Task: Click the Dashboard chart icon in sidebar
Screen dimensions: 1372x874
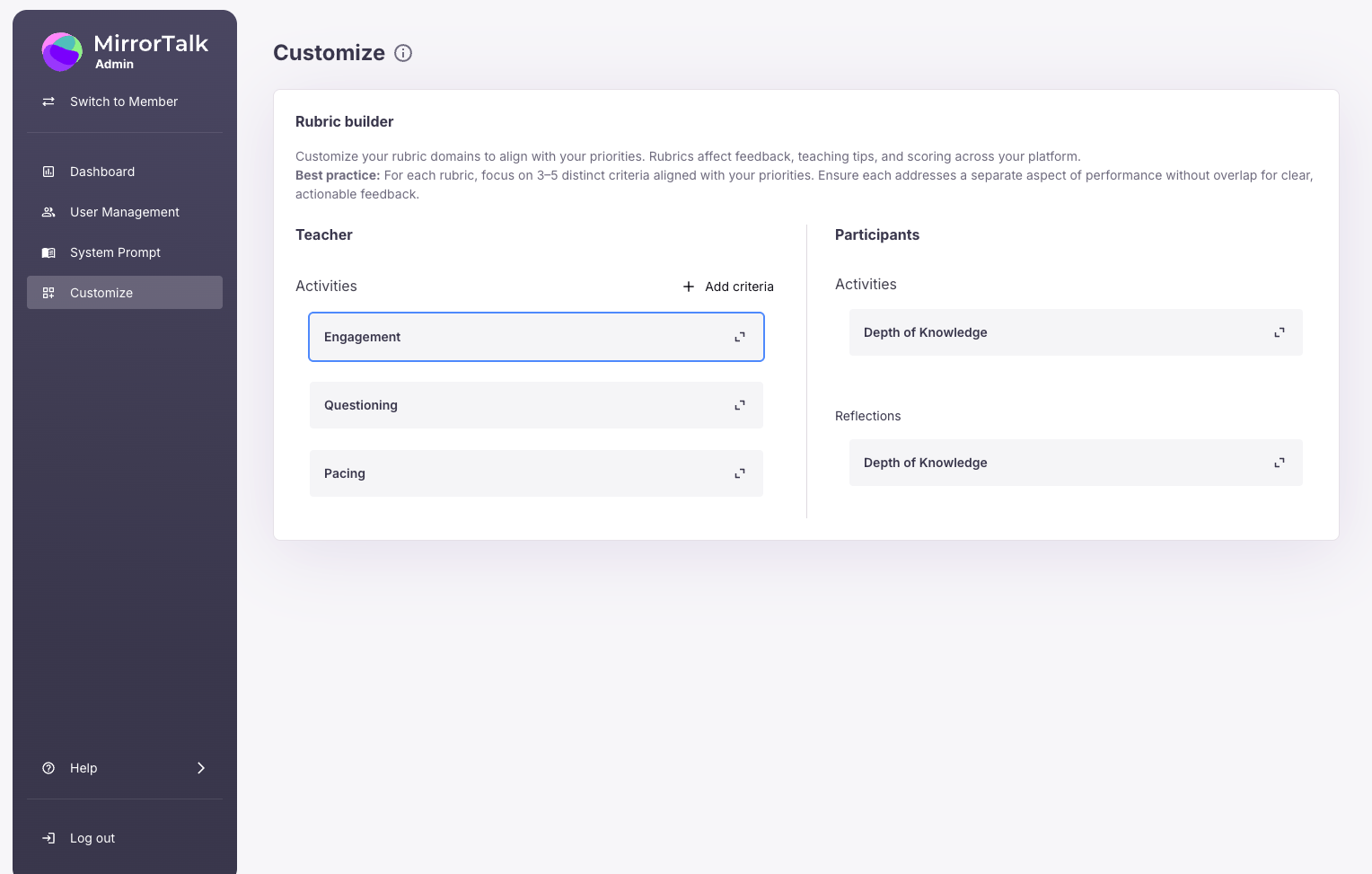Action: point(48,172)
